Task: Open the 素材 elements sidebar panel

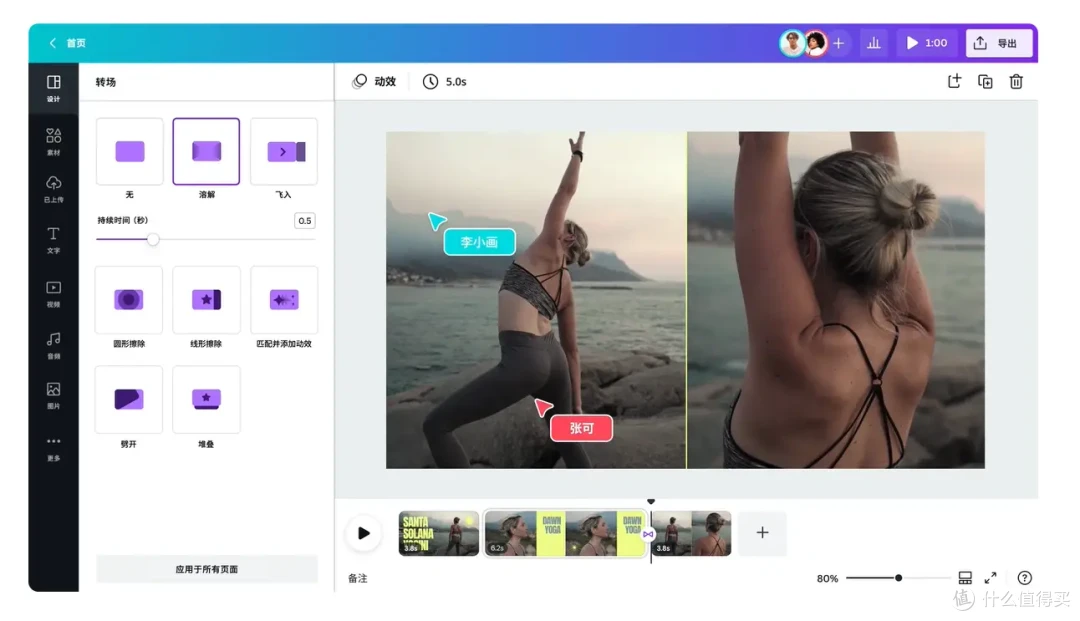Action: [53, 140]
